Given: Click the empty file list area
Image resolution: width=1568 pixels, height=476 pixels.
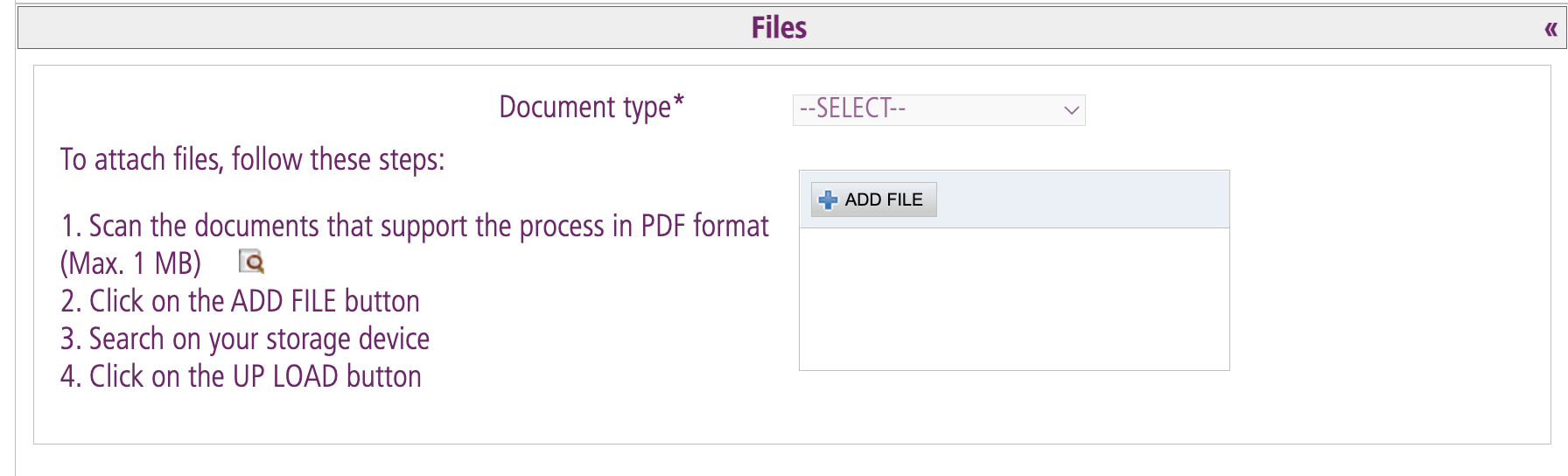Looking at the screenshot, I should [x=1013, y=298].
